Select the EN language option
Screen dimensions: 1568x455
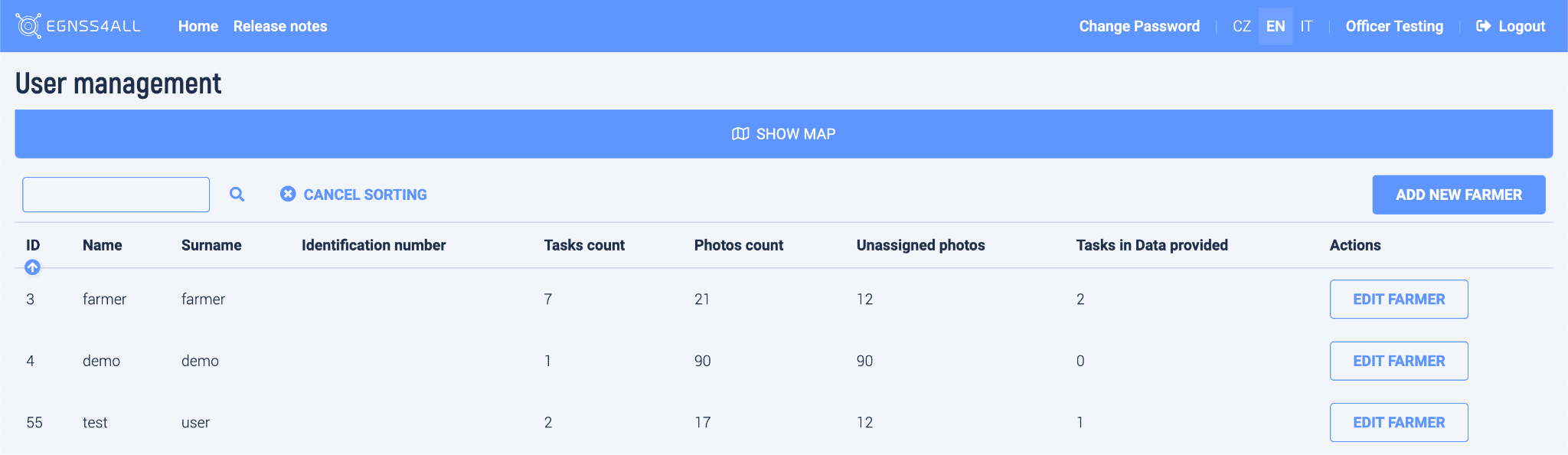1276,26
